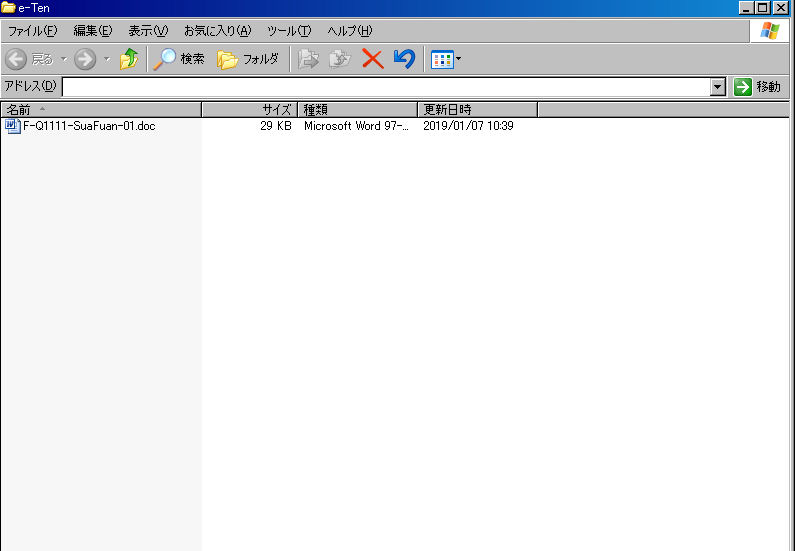
Task: Open the Views grid icon menu
Action: click(446, 59)
